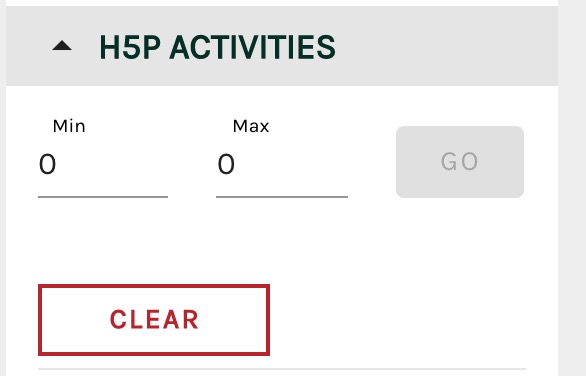Apply the Min and Max range with GO
The height and width of the screenshot is (376, 586).
click(x=460, y=162)
